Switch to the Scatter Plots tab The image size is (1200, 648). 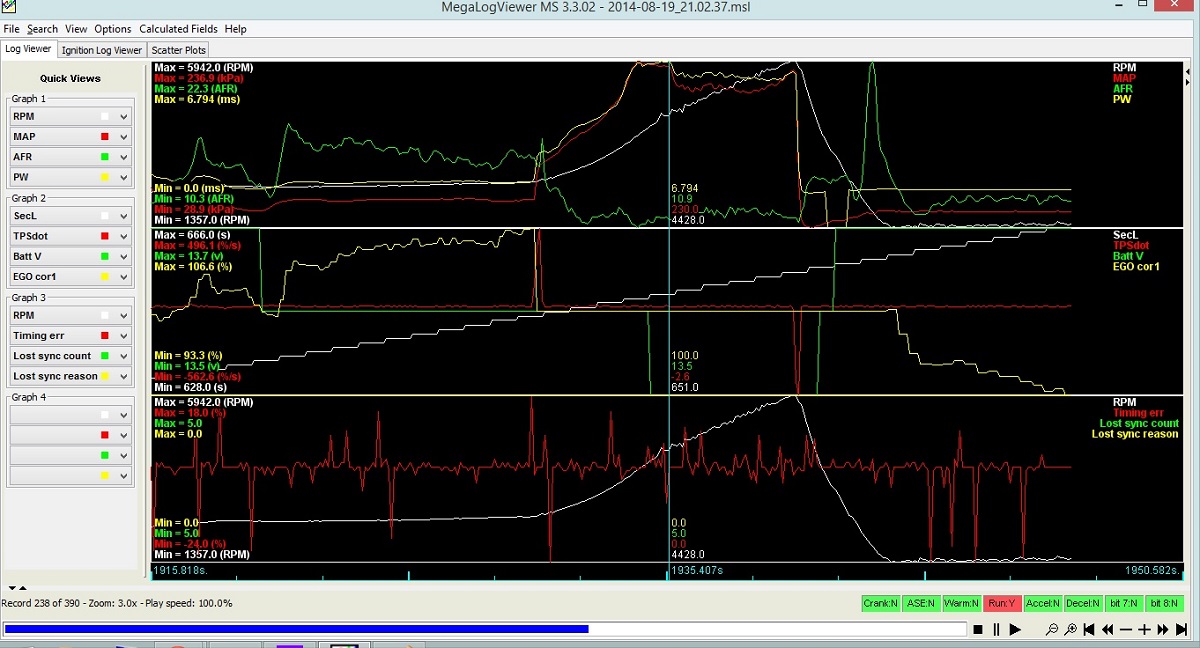coord(179,50)
